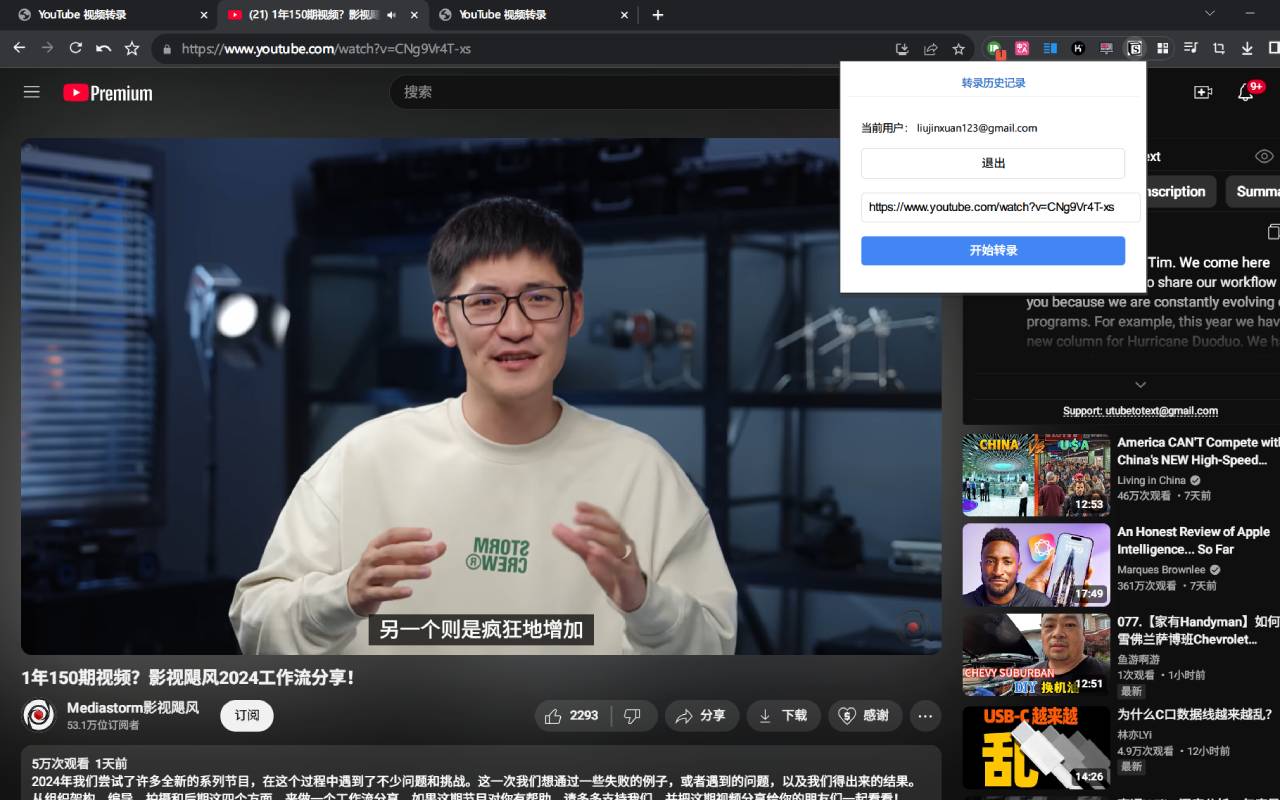Click the YouTube create video icon
Screen dimensions: 1280x800
click(x=1202, y=91)
